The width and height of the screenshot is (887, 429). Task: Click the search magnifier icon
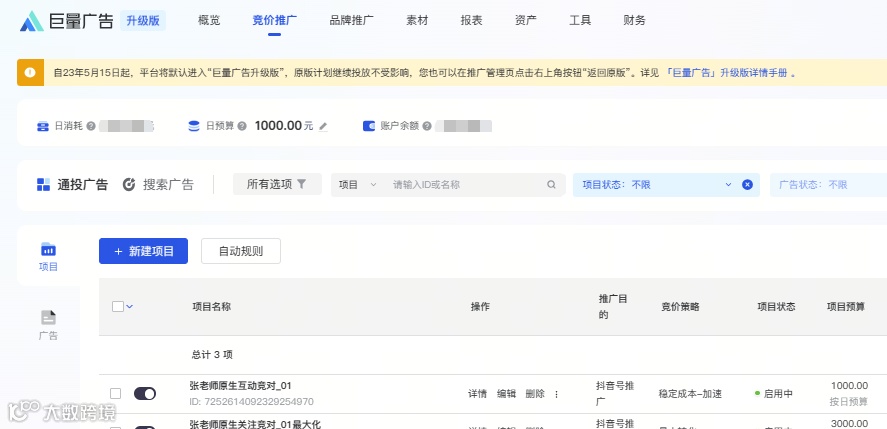coord(551,185)
